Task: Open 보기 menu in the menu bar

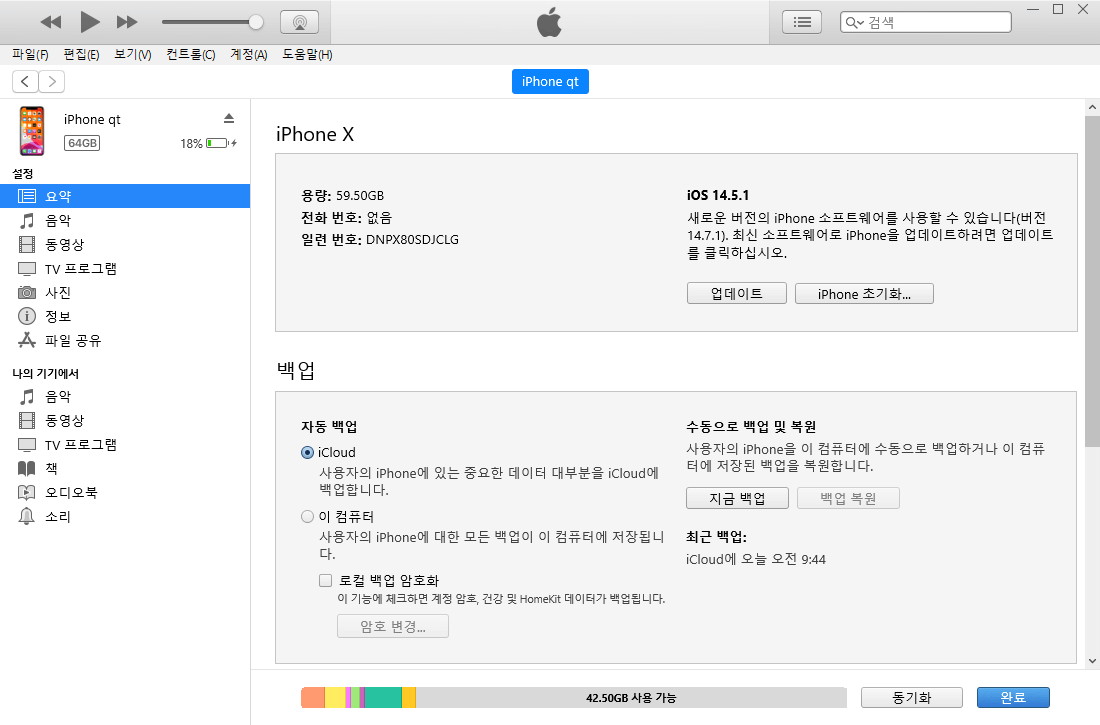Action: pos(131,54)
